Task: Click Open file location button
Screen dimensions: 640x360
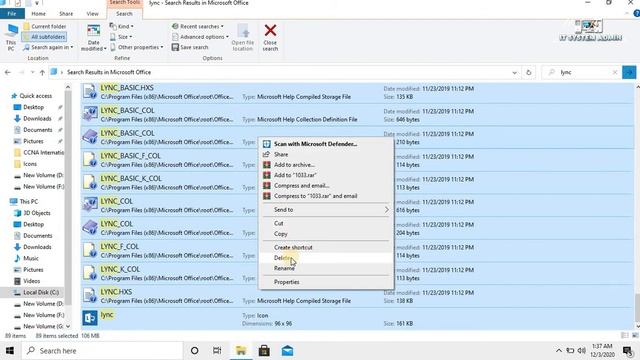Action: click(x=243, y=38)
